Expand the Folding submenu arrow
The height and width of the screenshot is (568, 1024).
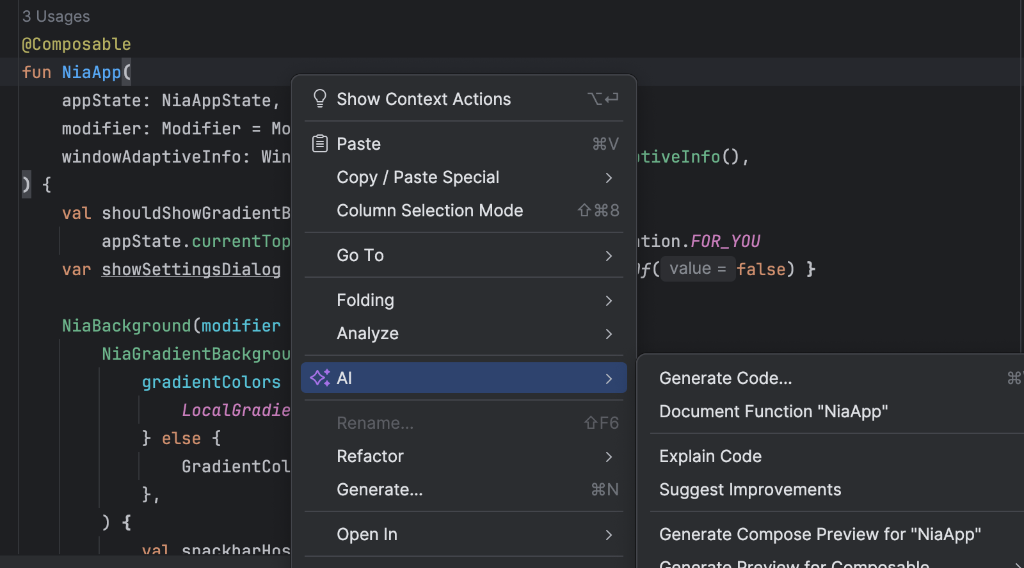(x=609, y=300)
